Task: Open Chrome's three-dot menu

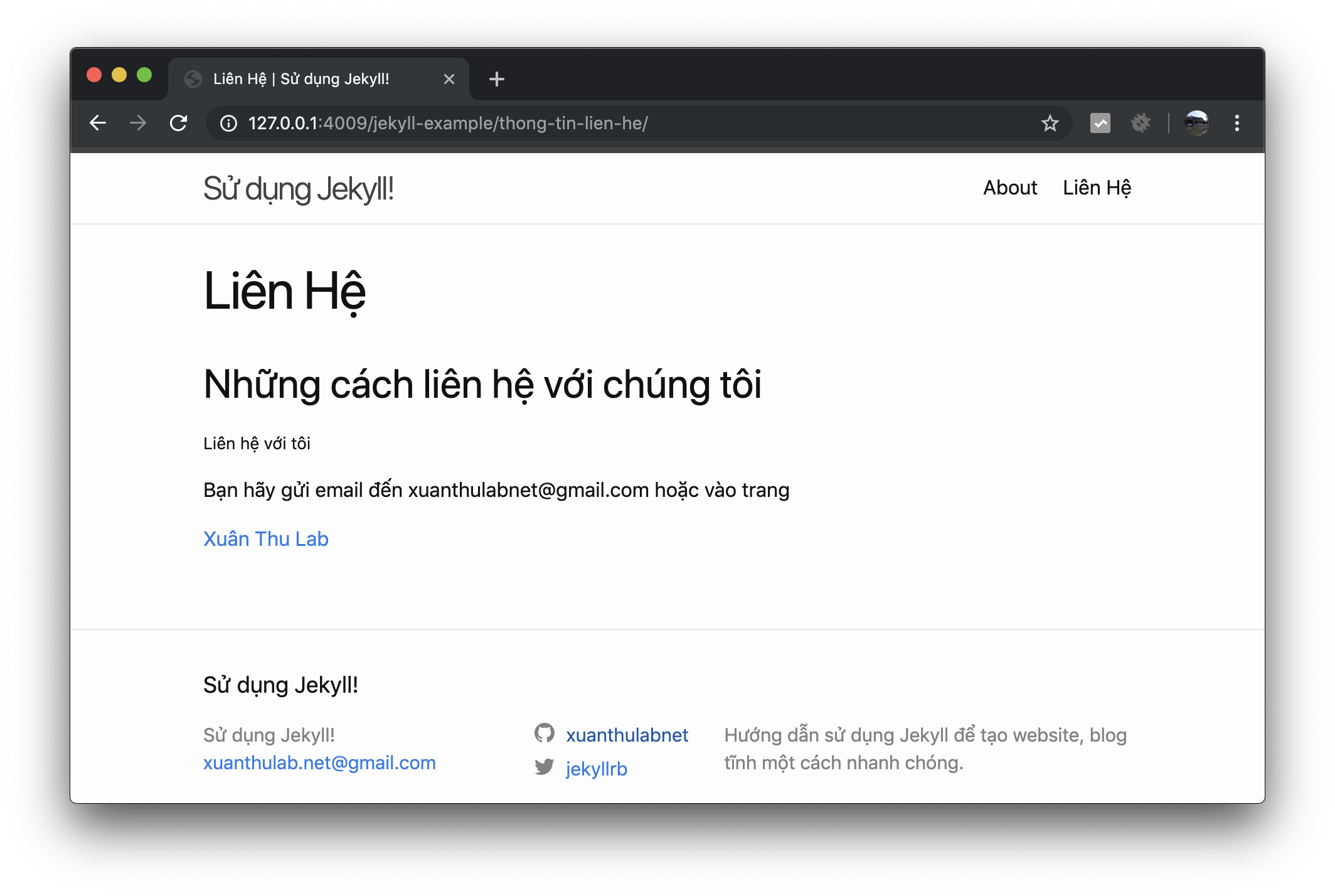Action: click(x=1237, y=123)
